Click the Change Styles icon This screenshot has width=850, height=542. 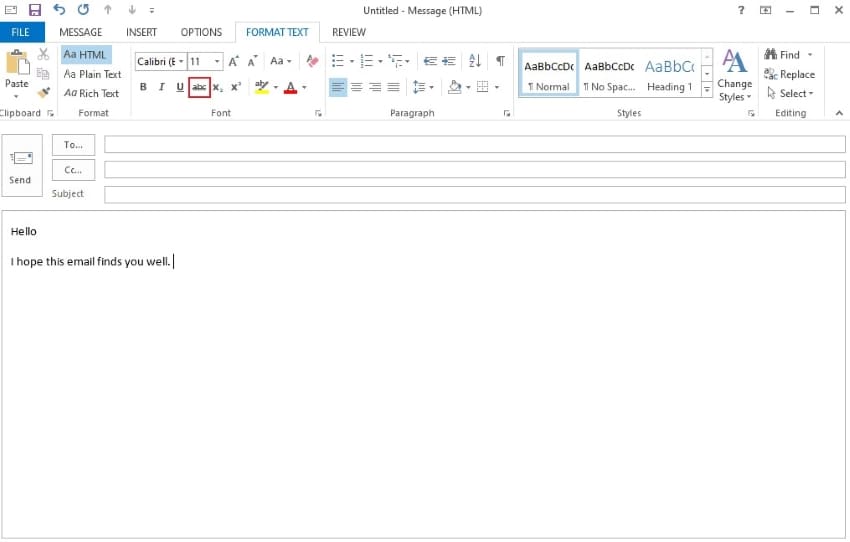pyautogui.click(x=735, y=62)
